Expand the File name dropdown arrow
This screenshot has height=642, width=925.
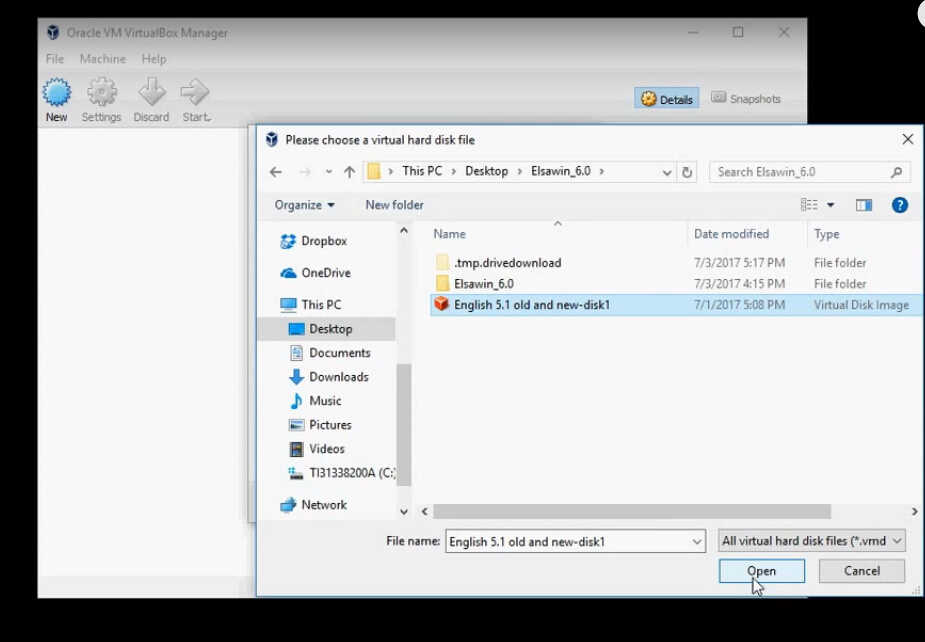[x=697, y=541]
